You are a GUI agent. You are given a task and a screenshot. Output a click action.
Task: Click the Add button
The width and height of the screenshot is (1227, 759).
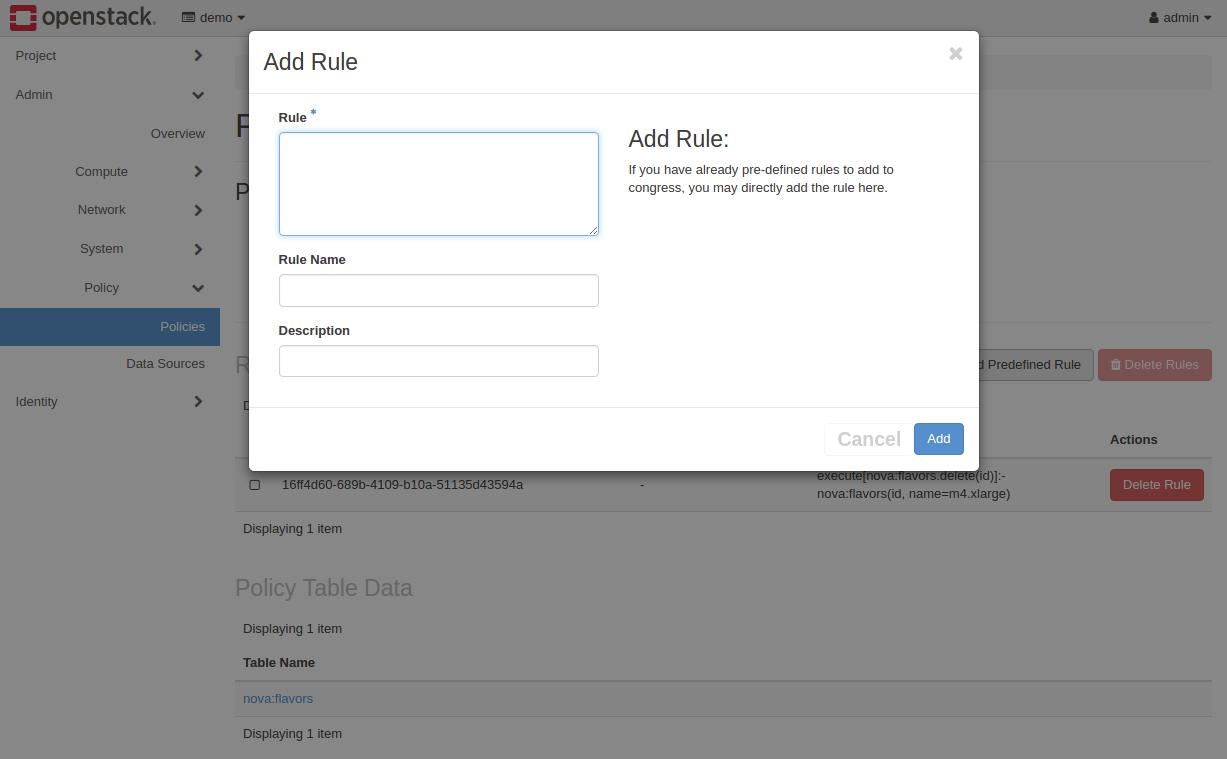[938, 439]
